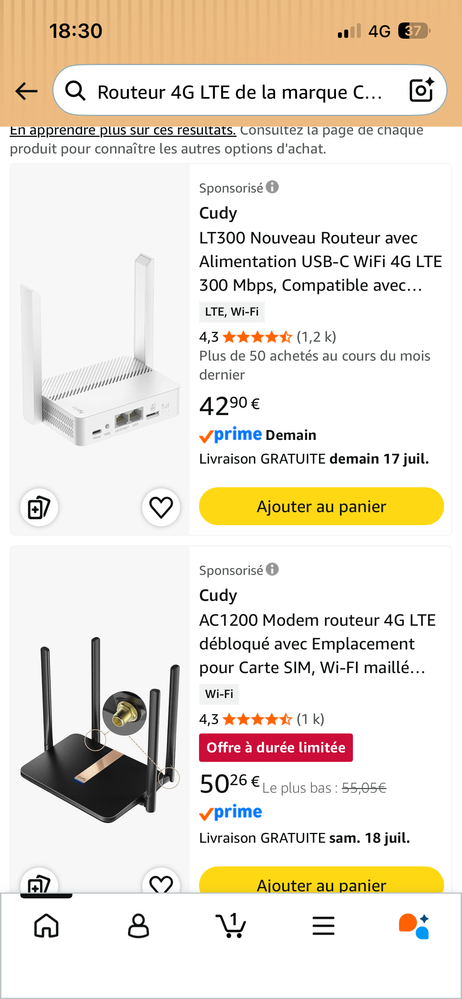The image size is (462, 999).
Task: Open Home tab in bottom bar
Action: point(46,925)
